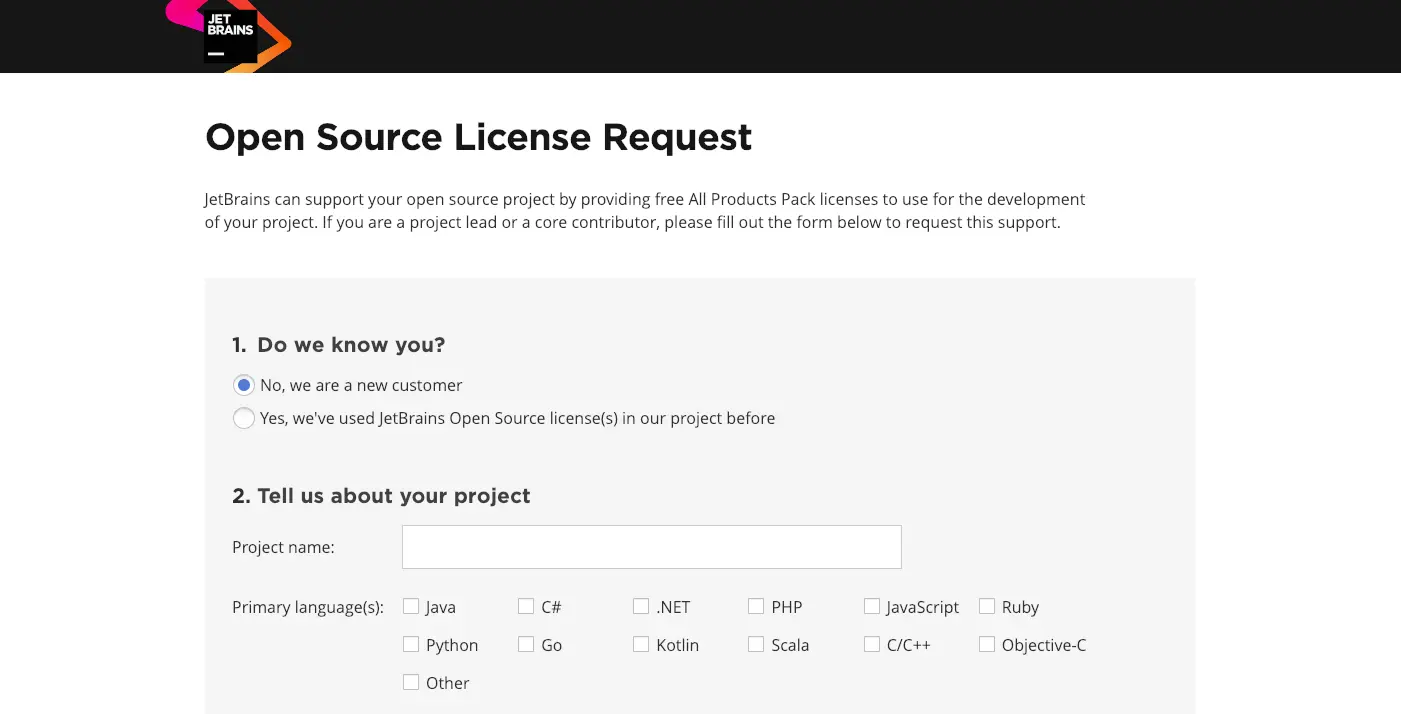Click the "Project name:" label
The image size is (1401, 714).
(283, 547)
